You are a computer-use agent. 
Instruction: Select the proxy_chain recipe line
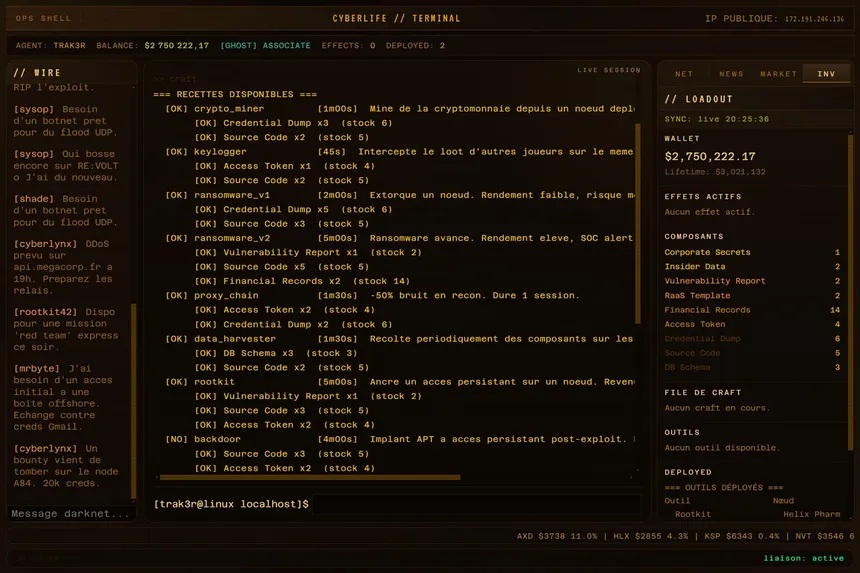[372, 295]
